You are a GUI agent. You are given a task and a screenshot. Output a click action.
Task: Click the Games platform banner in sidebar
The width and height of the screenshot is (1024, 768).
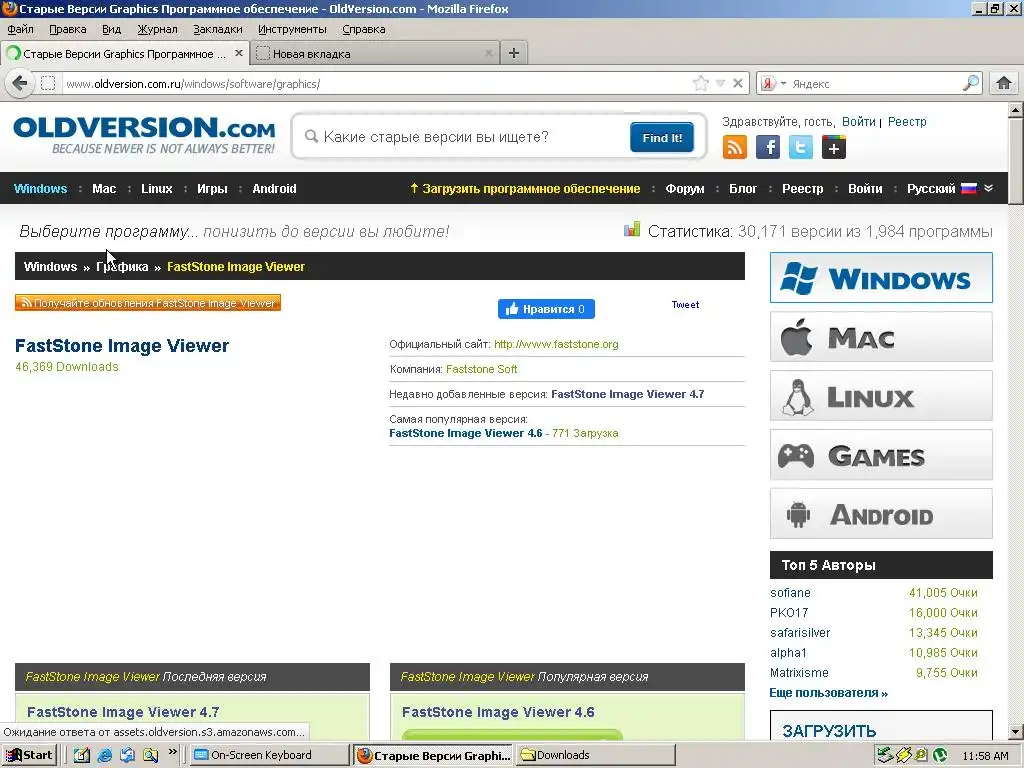881,455
